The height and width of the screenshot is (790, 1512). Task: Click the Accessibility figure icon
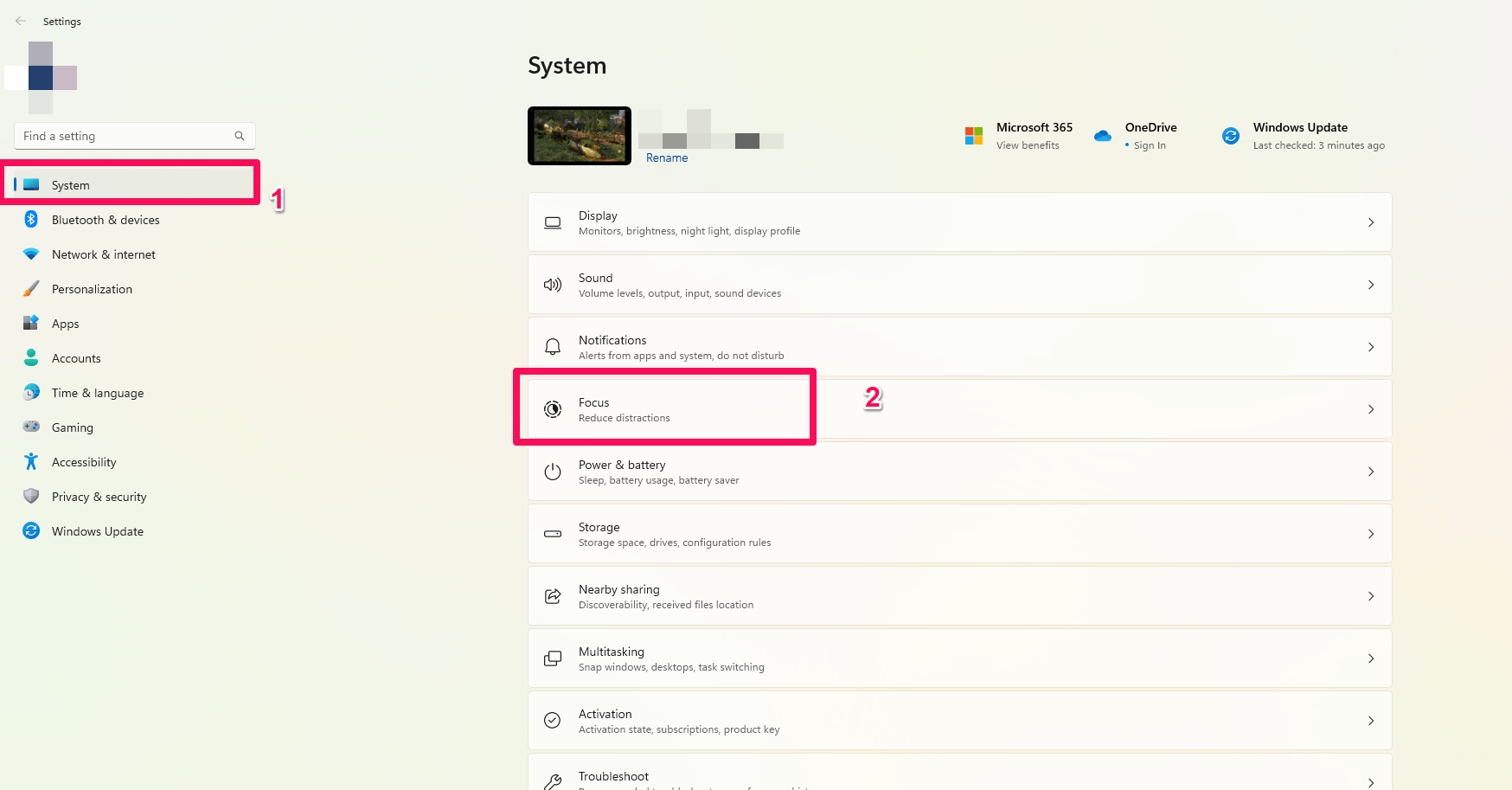click(31, 462)
